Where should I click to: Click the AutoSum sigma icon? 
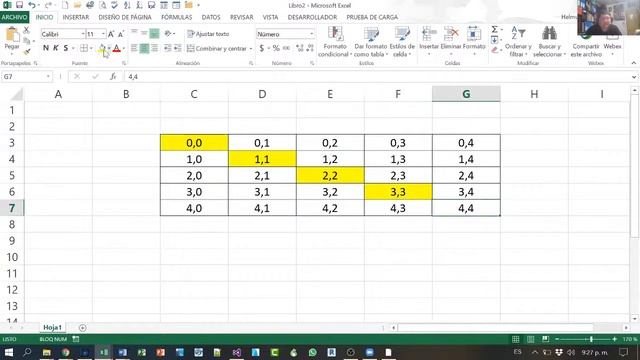tap(494, 29)
